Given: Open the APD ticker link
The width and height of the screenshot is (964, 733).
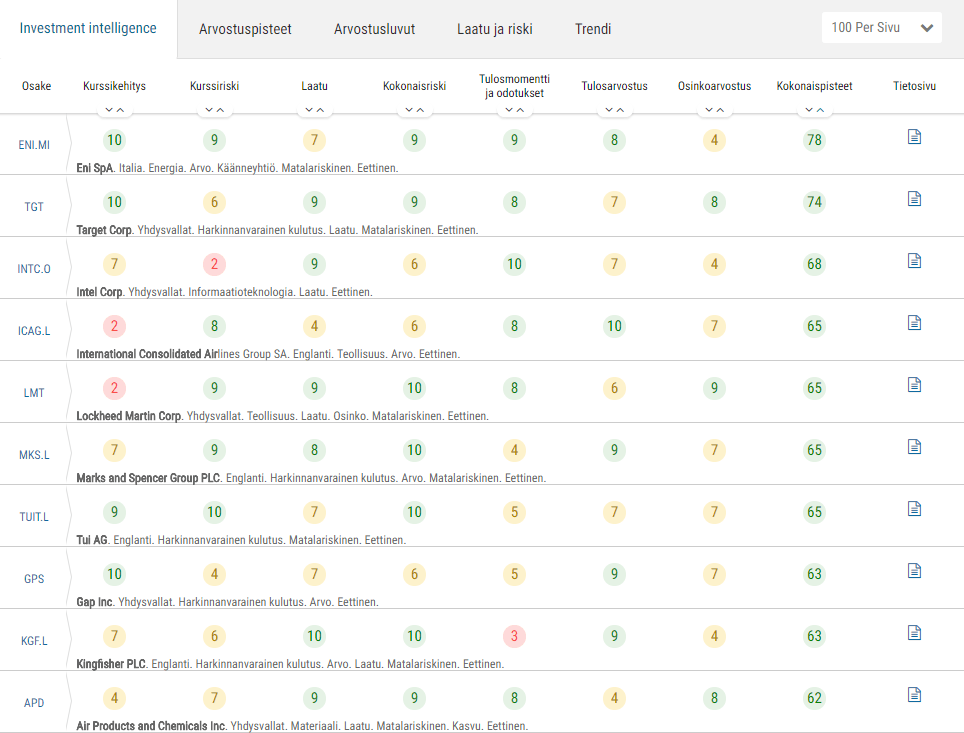Looking at the screenshot, I should 34,703.
